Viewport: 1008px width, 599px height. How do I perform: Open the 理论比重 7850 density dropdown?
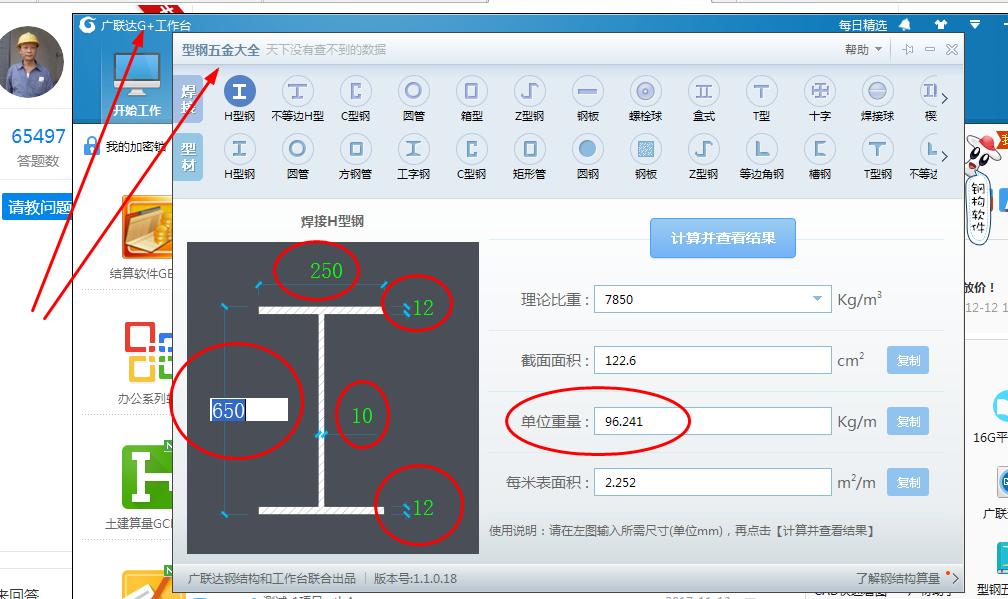tap(817, 299)
